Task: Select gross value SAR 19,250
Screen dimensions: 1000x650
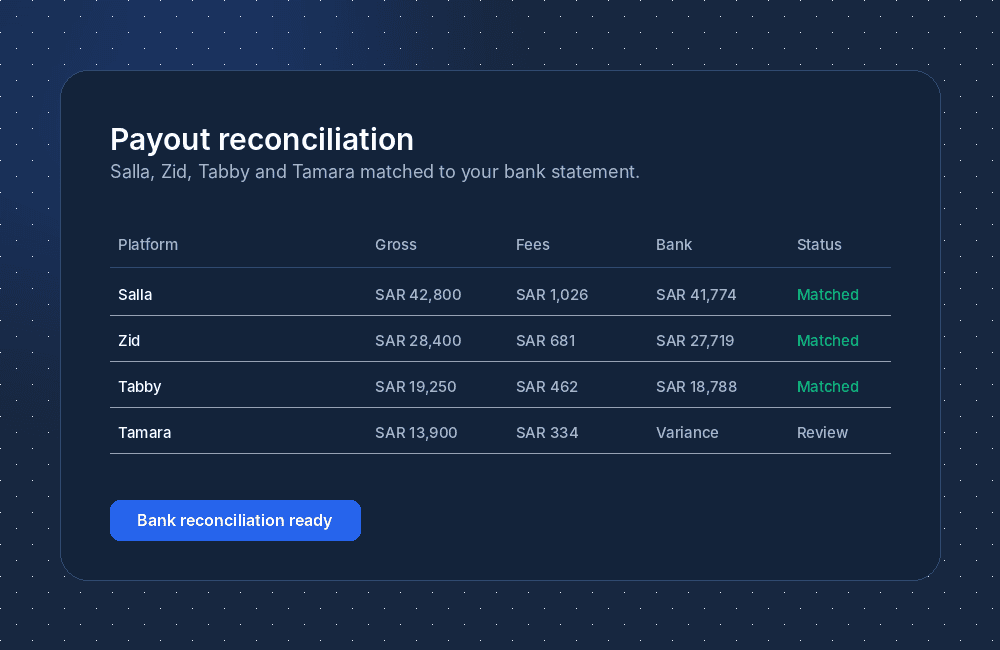Action: coord(416,387)
